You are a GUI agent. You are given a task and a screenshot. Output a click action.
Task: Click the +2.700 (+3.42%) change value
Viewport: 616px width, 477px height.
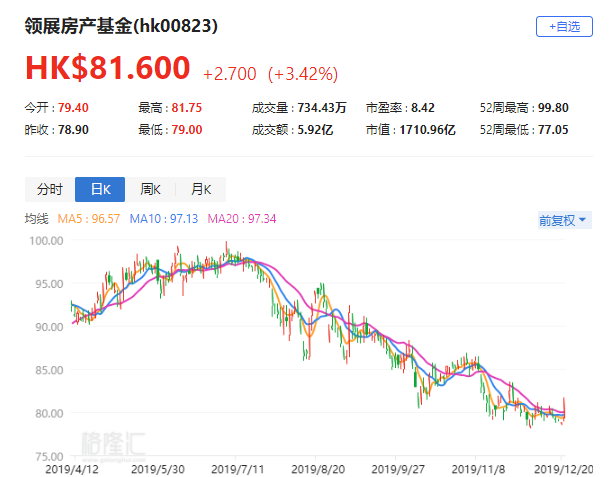tap(270, 73)
